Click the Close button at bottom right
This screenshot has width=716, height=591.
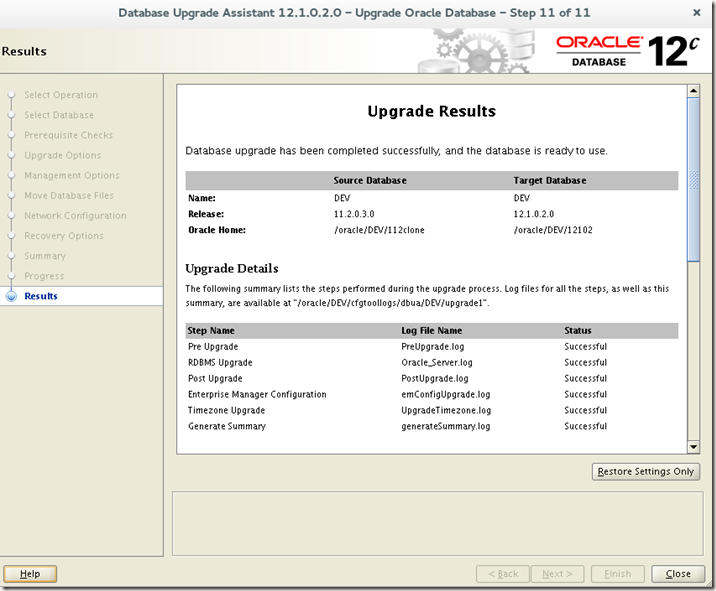[x=678, y=574]
